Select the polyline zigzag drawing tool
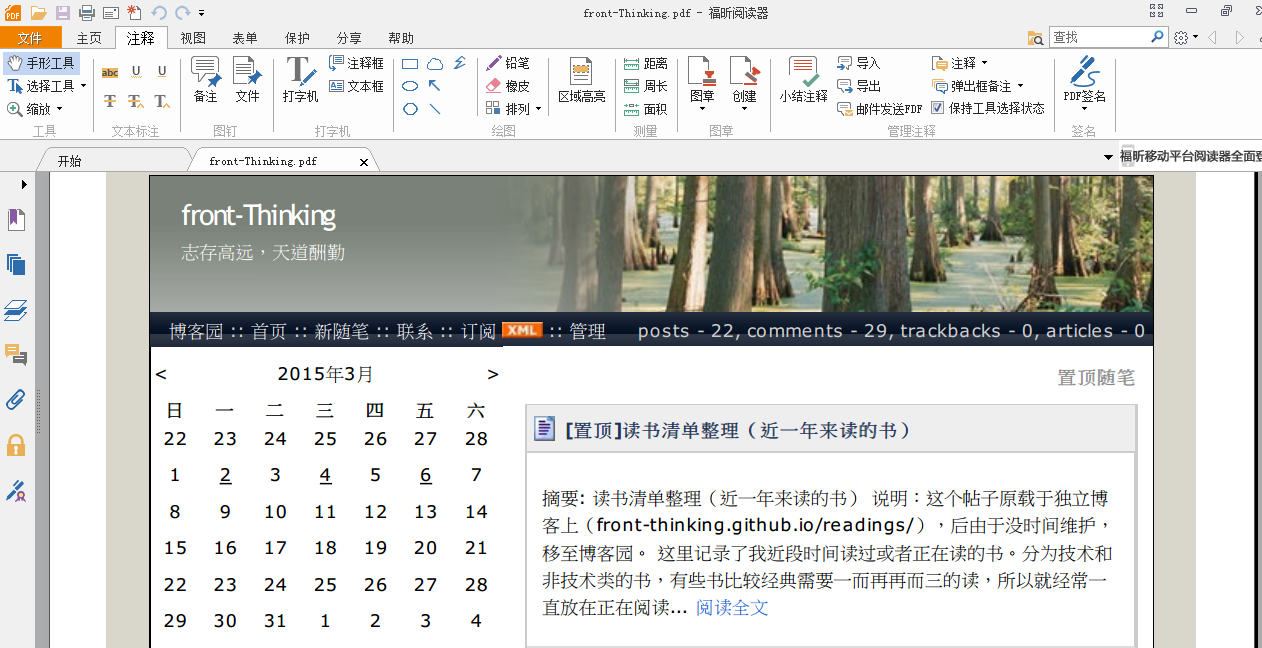 coord(460,63)
